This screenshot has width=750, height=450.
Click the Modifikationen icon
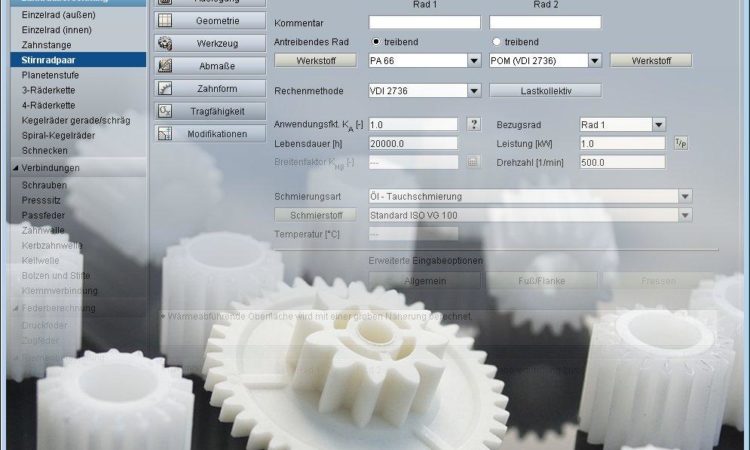coord(165,133)
